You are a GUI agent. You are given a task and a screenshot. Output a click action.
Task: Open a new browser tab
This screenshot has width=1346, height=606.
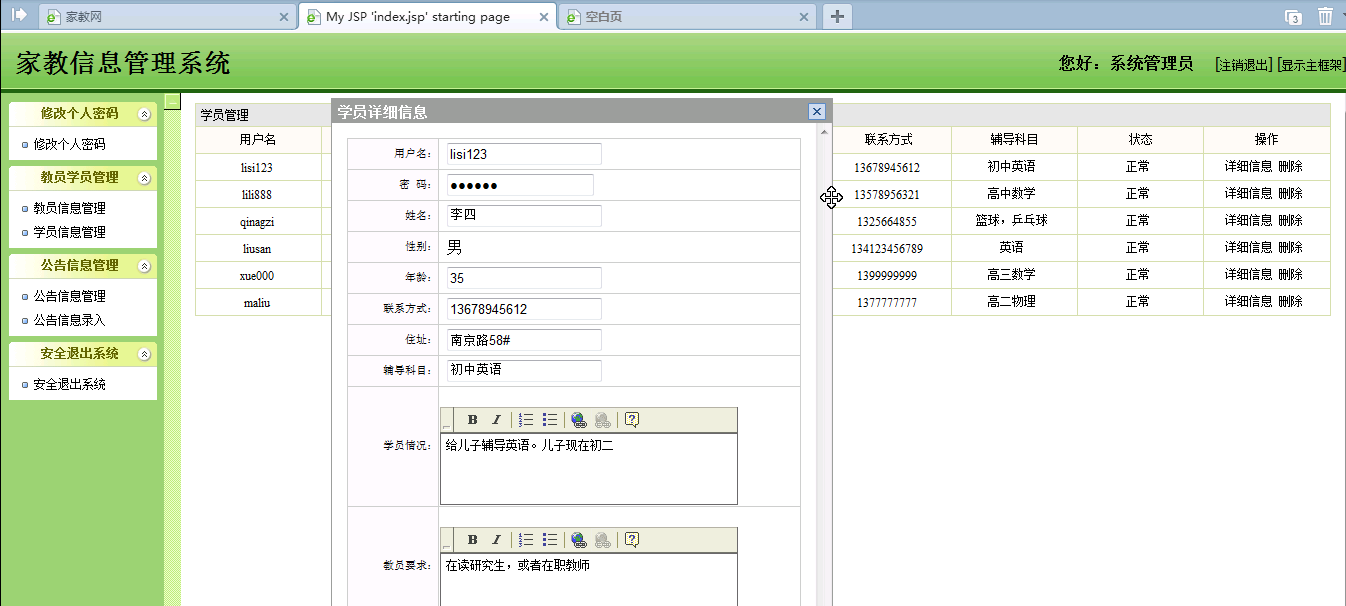click(837, 16)
